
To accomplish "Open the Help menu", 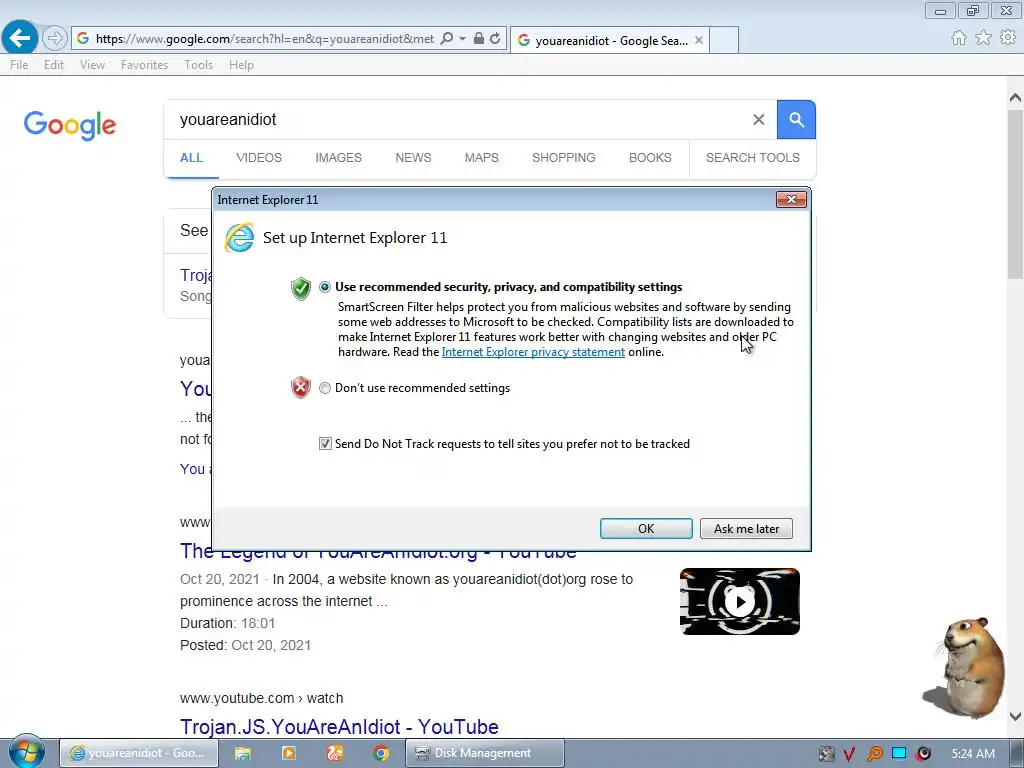I will point(241,65).
